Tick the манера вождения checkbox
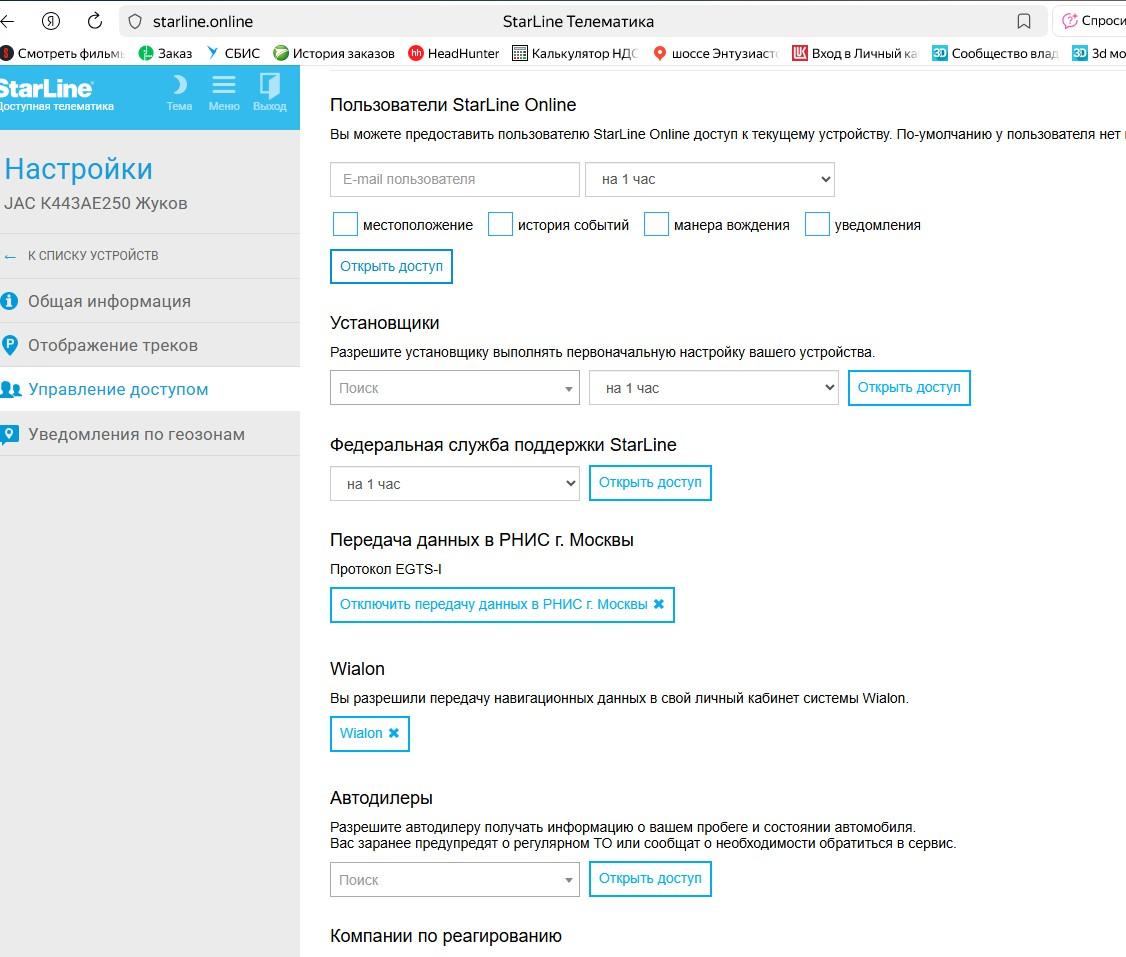The height and width of the screenshot is (957, 1126). pos(656,225)
